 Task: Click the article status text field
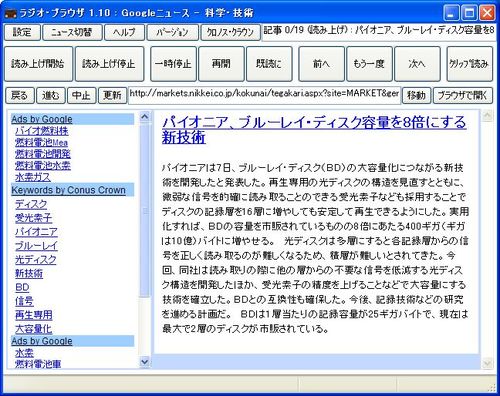coord(379,32)
